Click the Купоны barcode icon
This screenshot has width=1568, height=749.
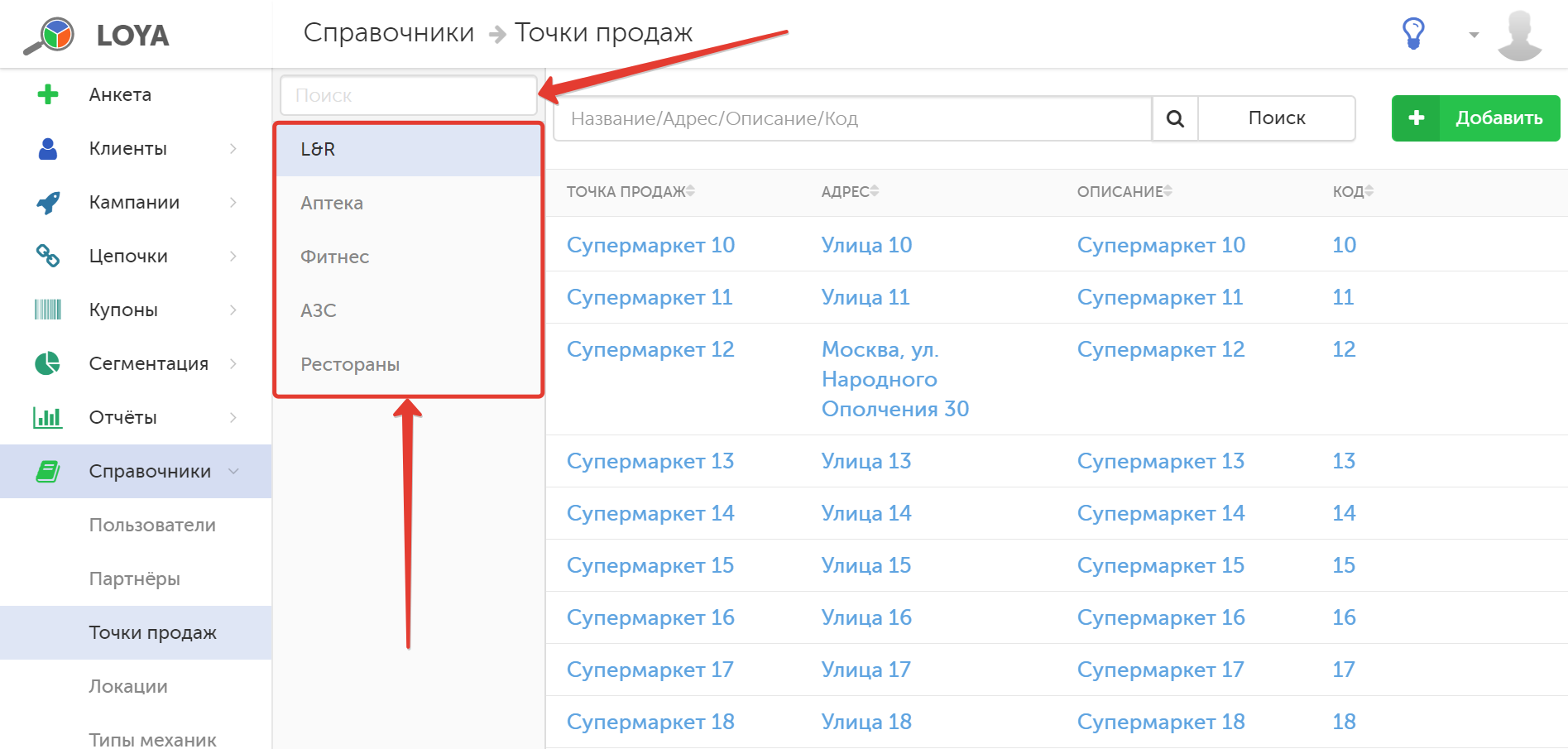[x=48, y=310]
